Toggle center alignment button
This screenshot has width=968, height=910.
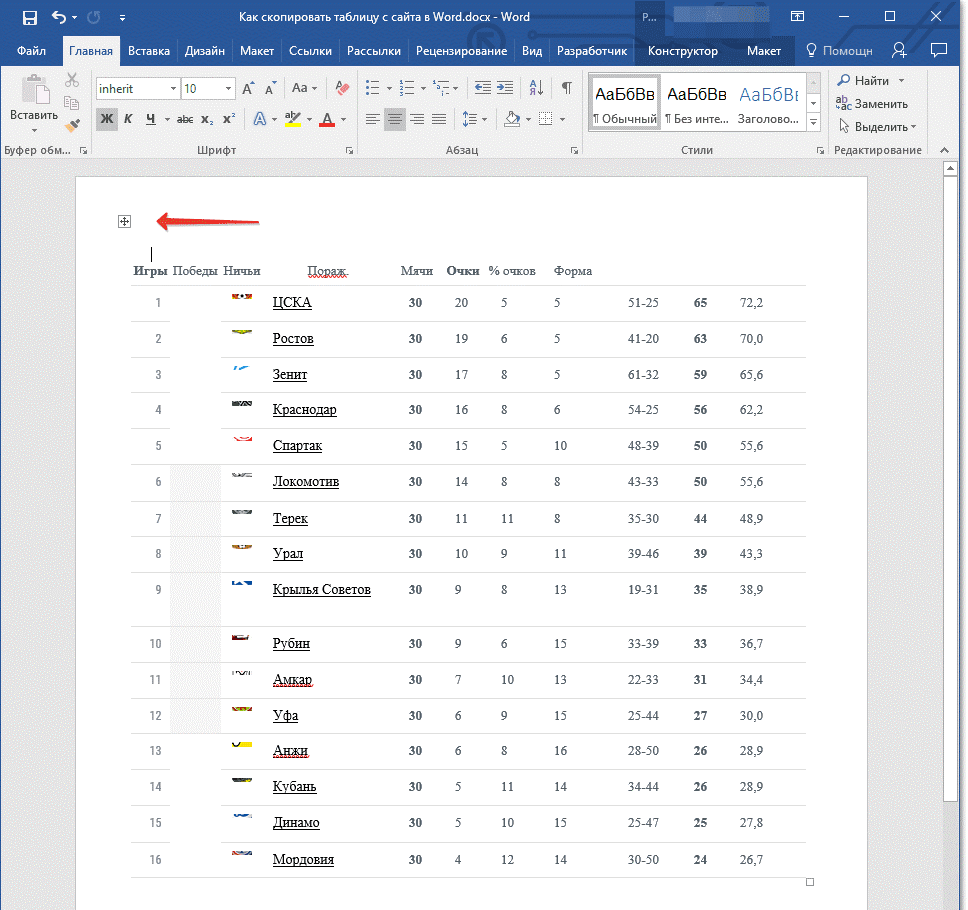click(x=394, y=119)
